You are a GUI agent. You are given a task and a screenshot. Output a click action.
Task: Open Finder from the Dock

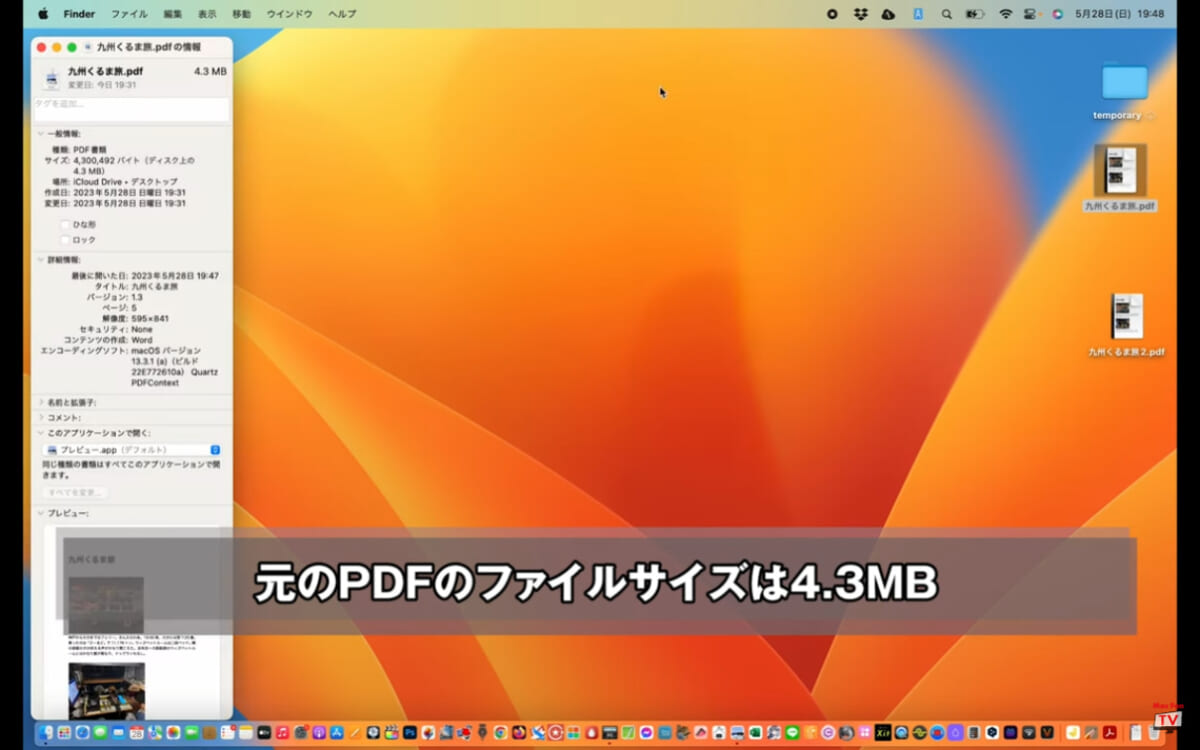(46, 733)
